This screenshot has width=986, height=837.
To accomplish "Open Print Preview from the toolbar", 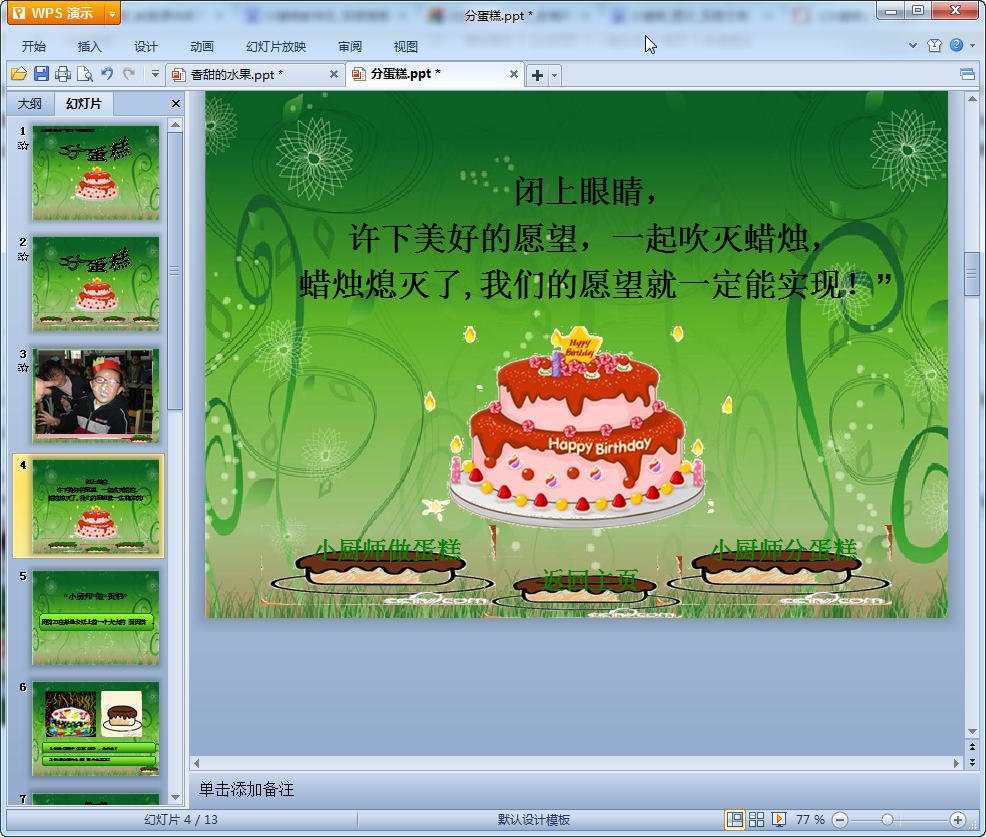I will click(84, 74).
